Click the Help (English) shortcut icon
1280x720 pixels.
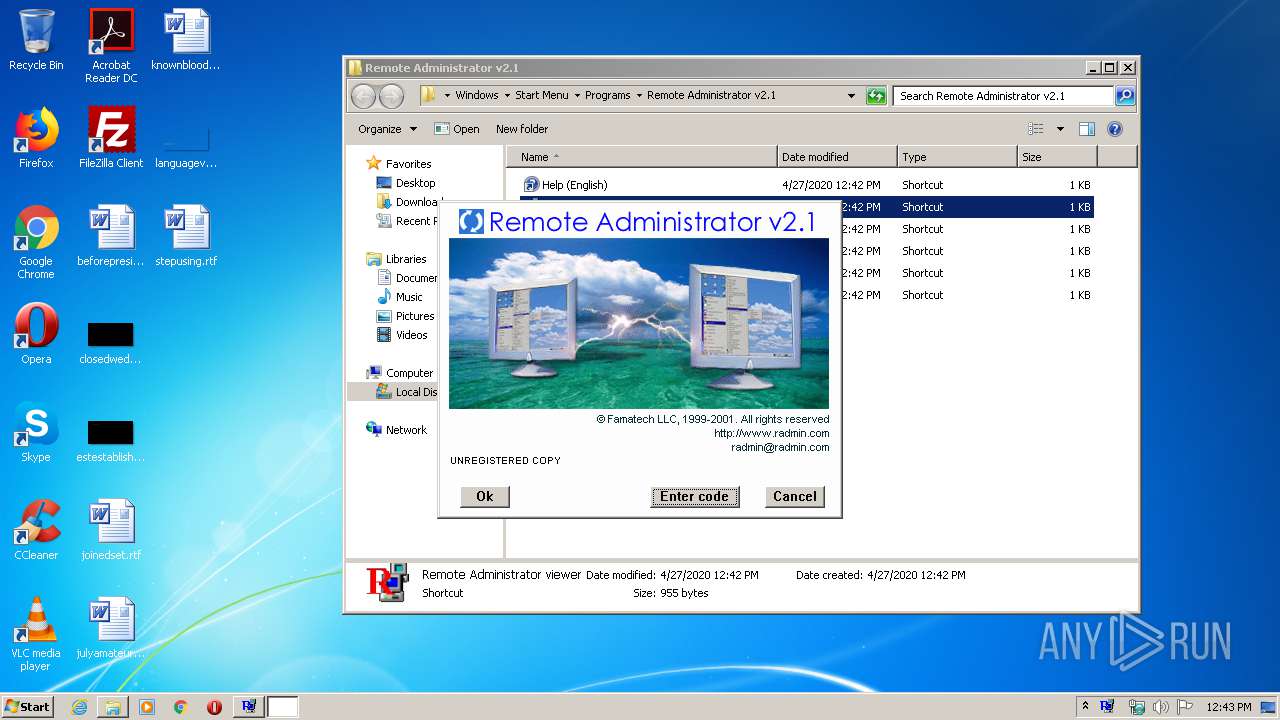(x=531, y=185)
